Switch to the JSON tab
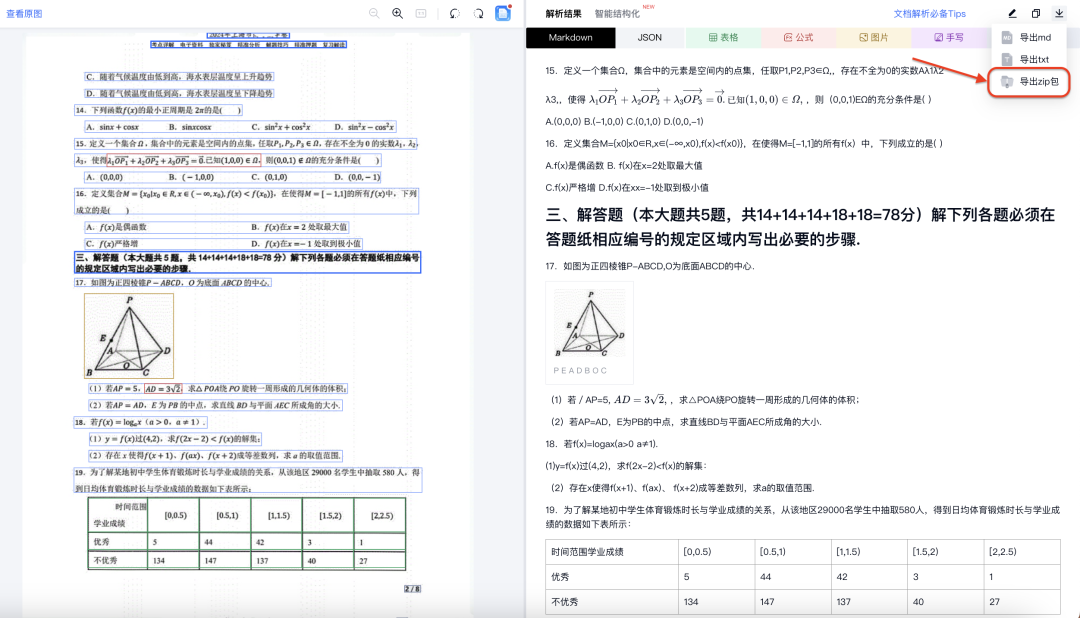Screen dimensions: 1080x618 (649, 37)
